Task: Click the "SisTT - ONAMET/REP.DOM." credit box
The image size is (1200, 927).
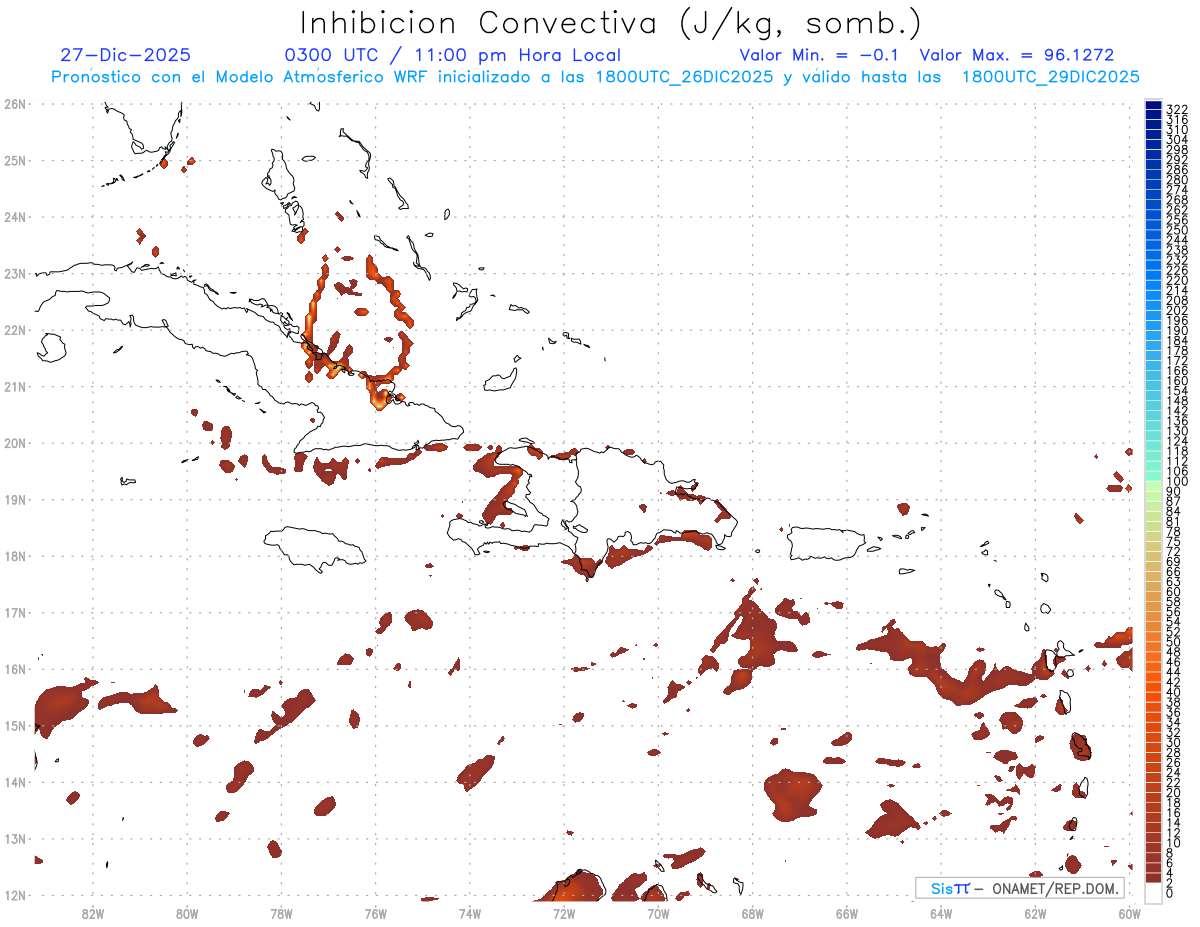Action: [x=1020, y=888]
